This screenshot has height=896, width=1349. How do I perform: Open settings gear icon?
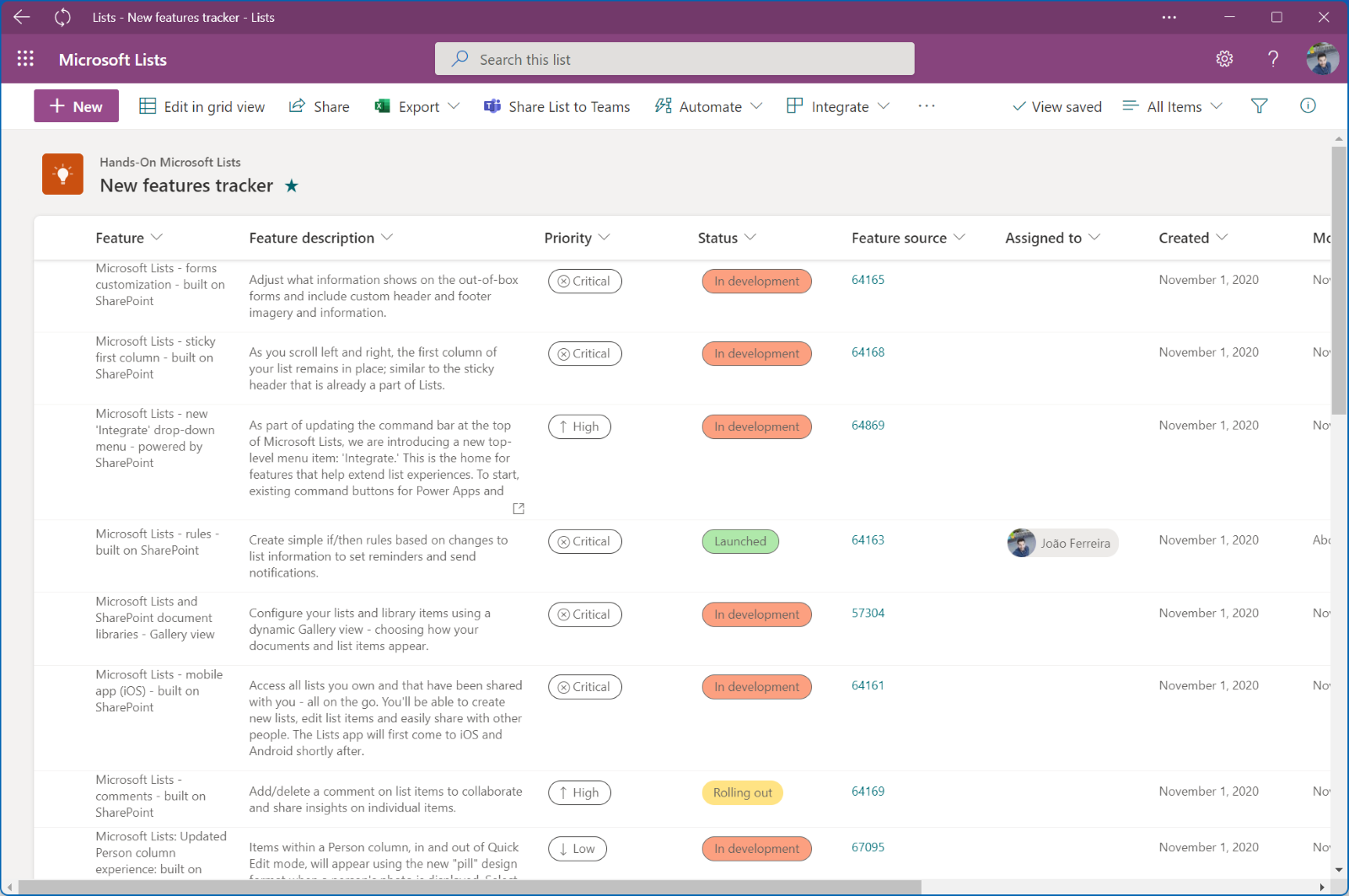[x=1224, y=58]
